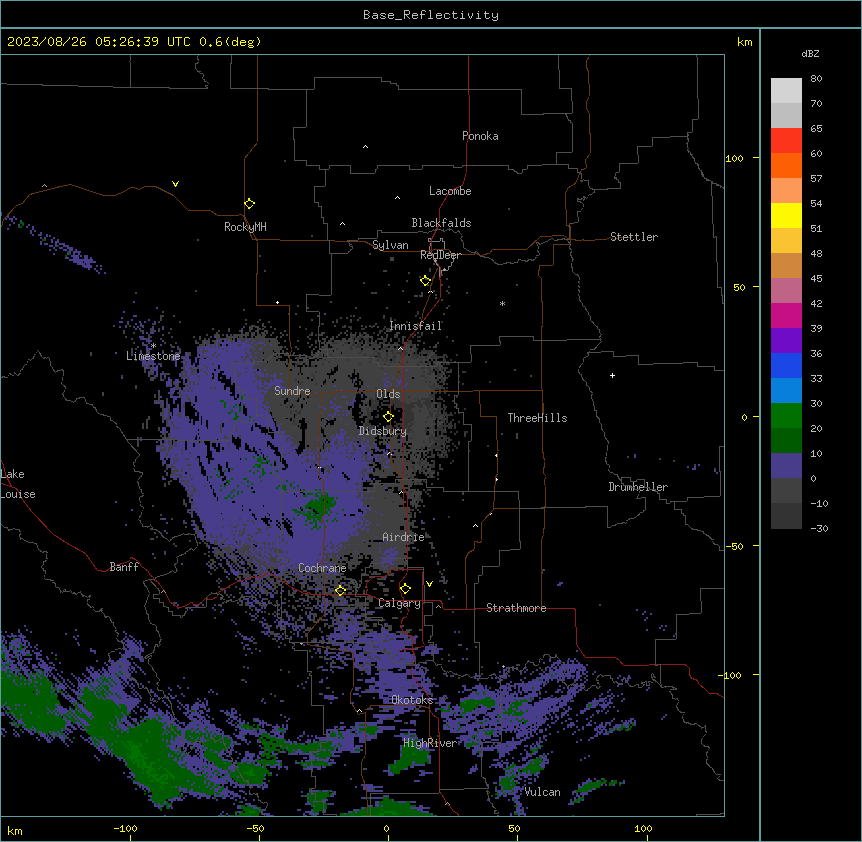Select the yellow diamond marker below Cochrane

point(340,590)
